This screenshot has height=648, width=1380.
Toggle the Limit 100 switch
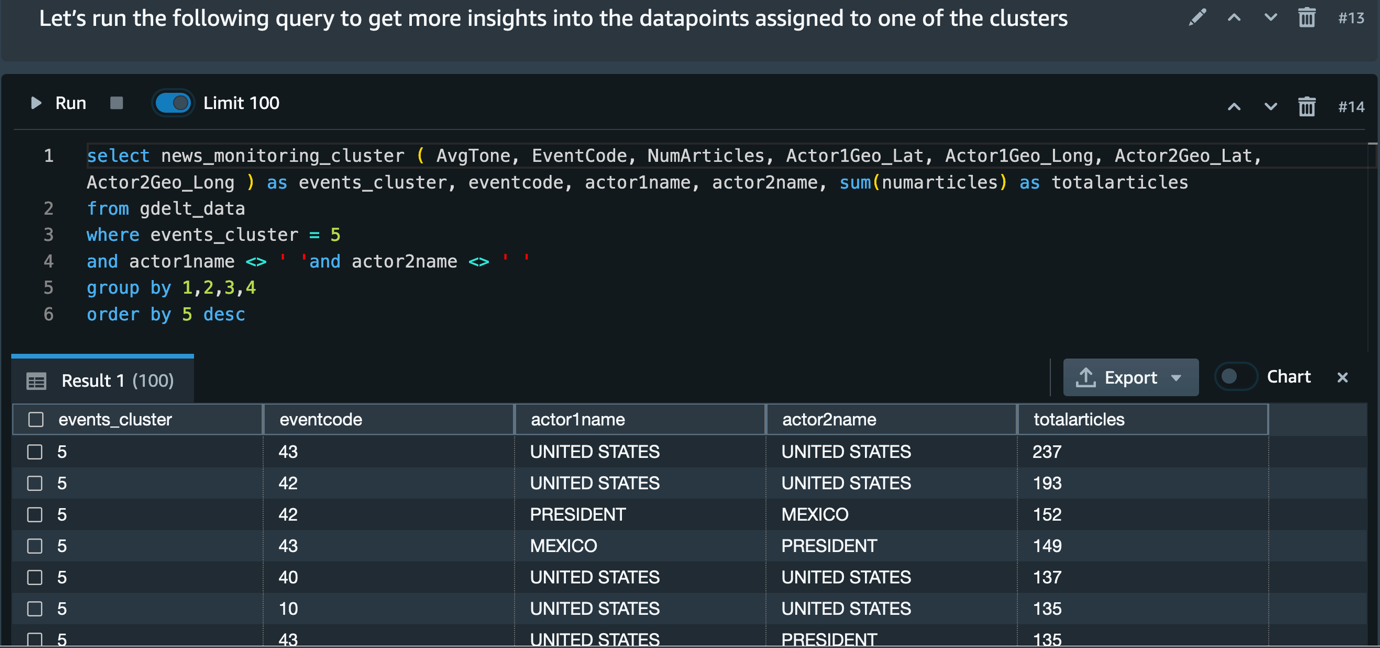click(x=172, y=103)
